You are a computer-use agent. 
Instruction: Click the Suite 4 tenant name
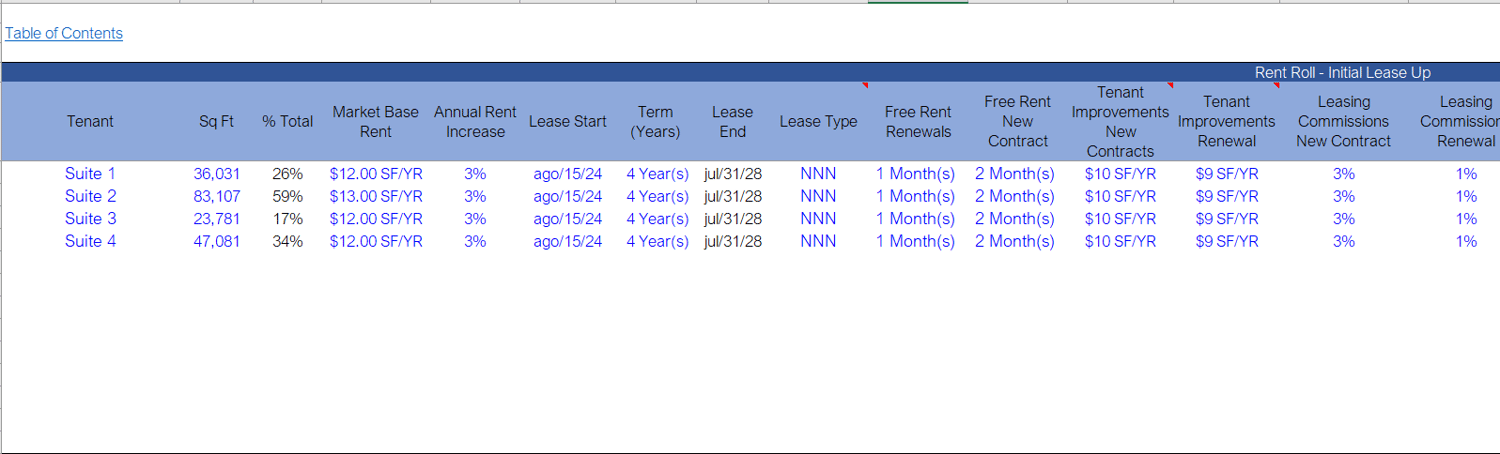click(90, 241)
